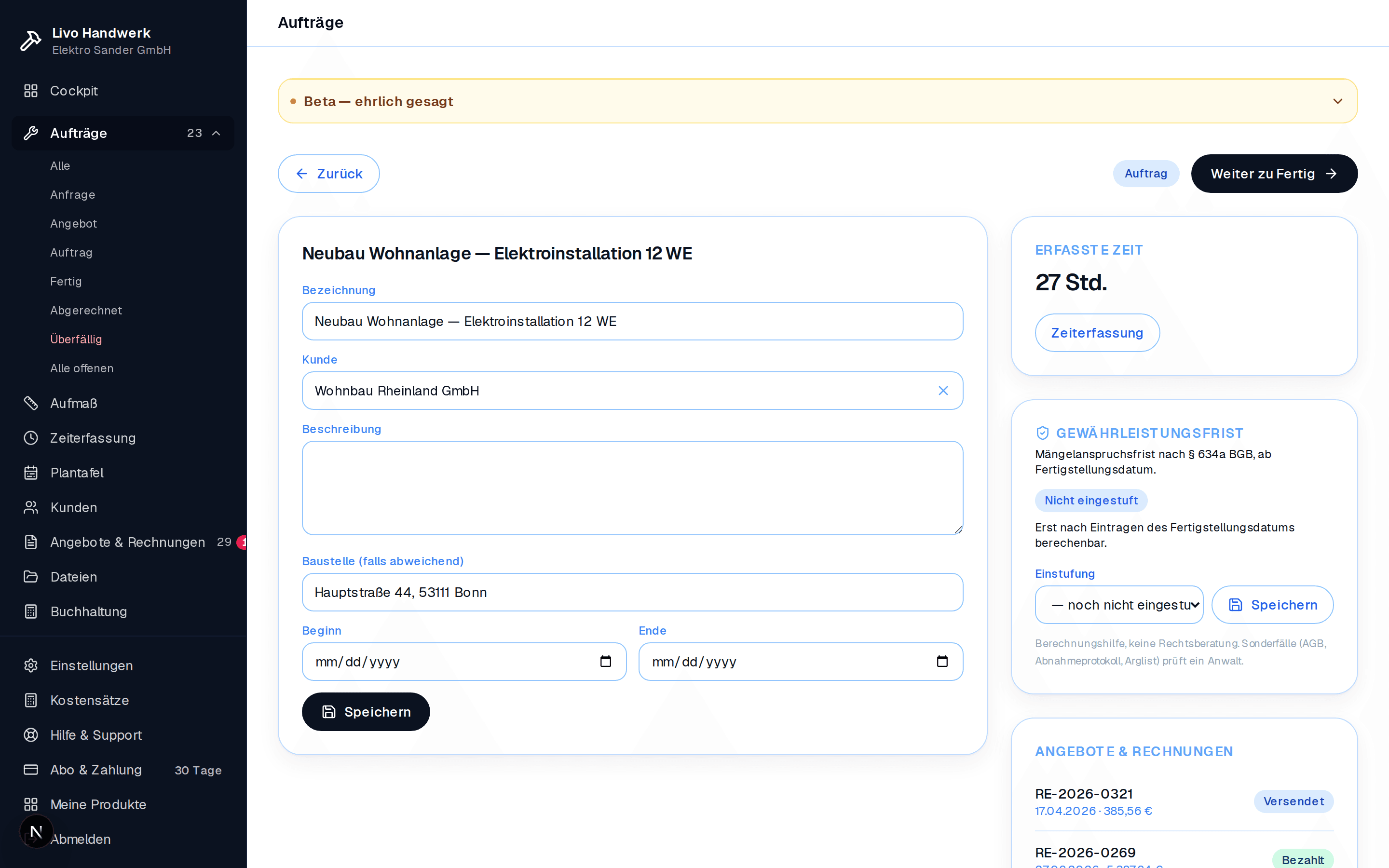Screen dimensions: 1389x868
Task: Click the Nicht eingestuft badge
Action: pyautogui.click(x=1090, y=500)
